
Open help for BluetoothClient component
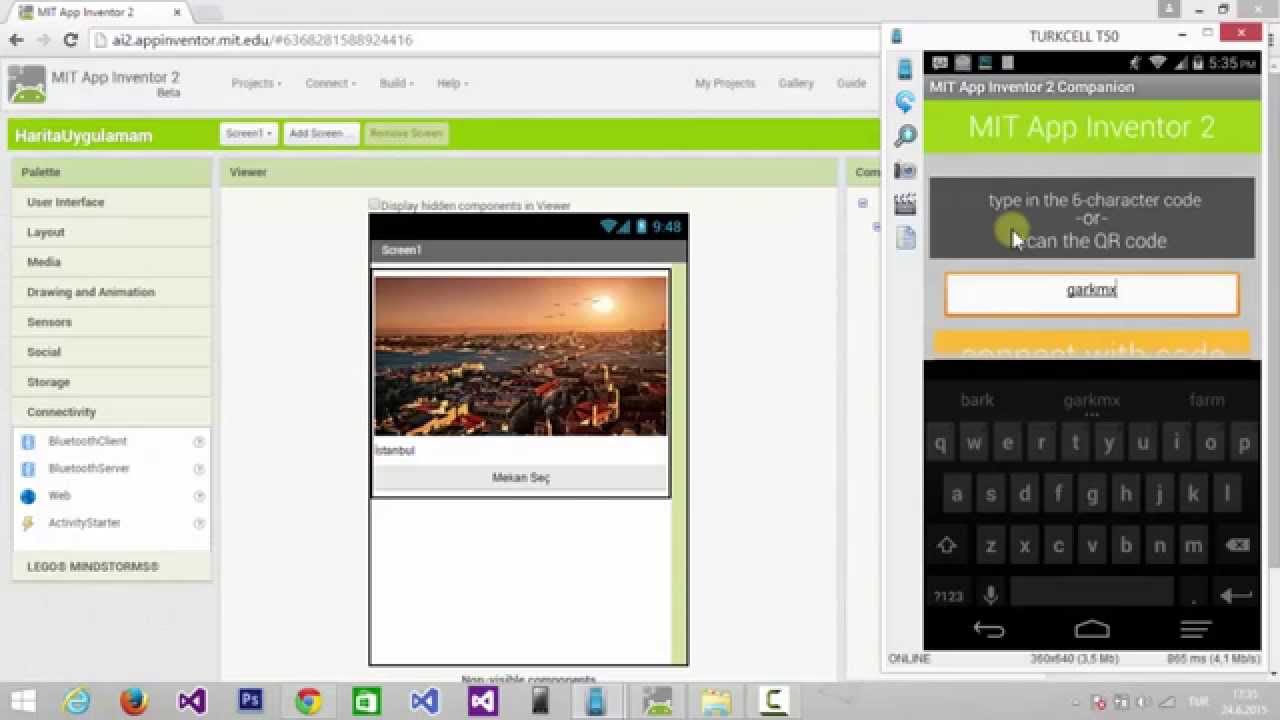pos(199,441)
